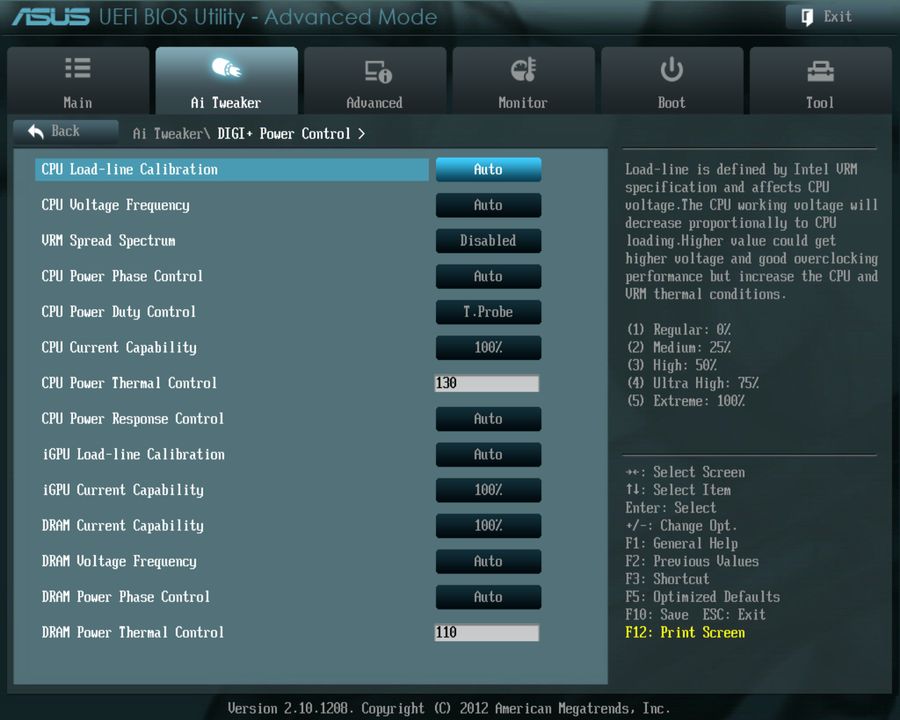
Task: Select DRAM Power Phase Control label
Action: pos(126,597)
